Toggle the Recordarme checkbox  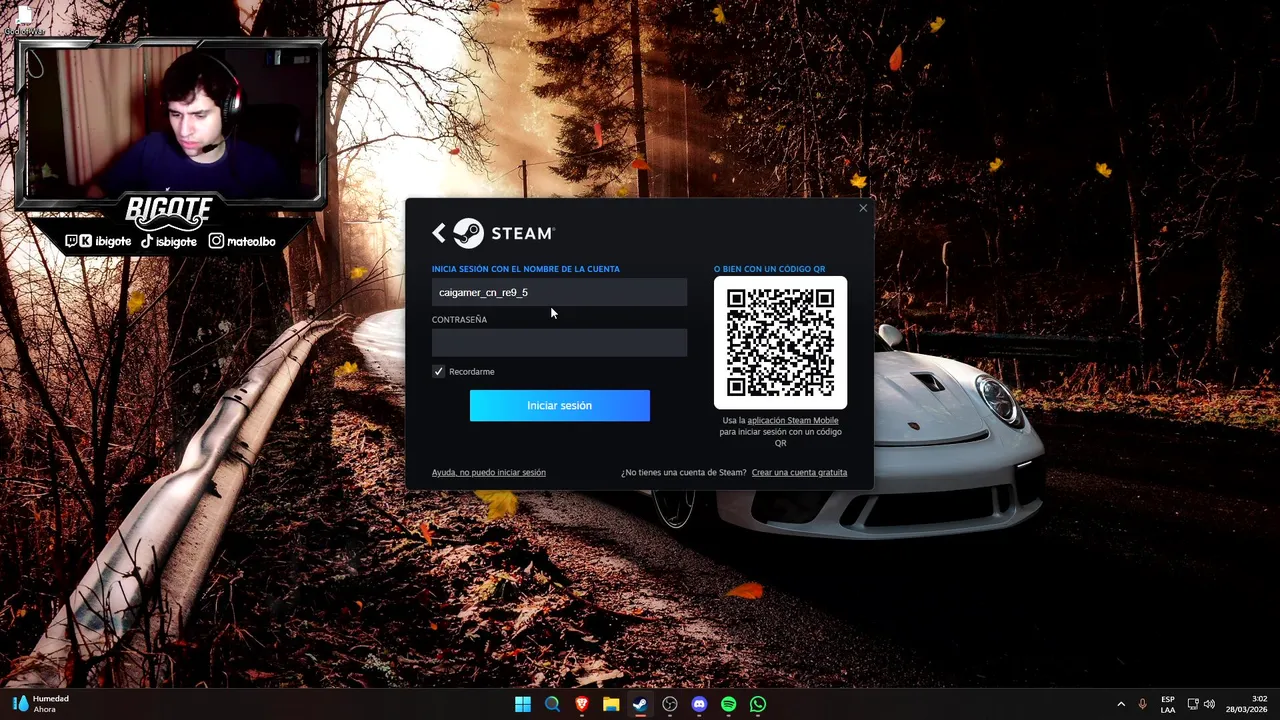tap(438, 371)
